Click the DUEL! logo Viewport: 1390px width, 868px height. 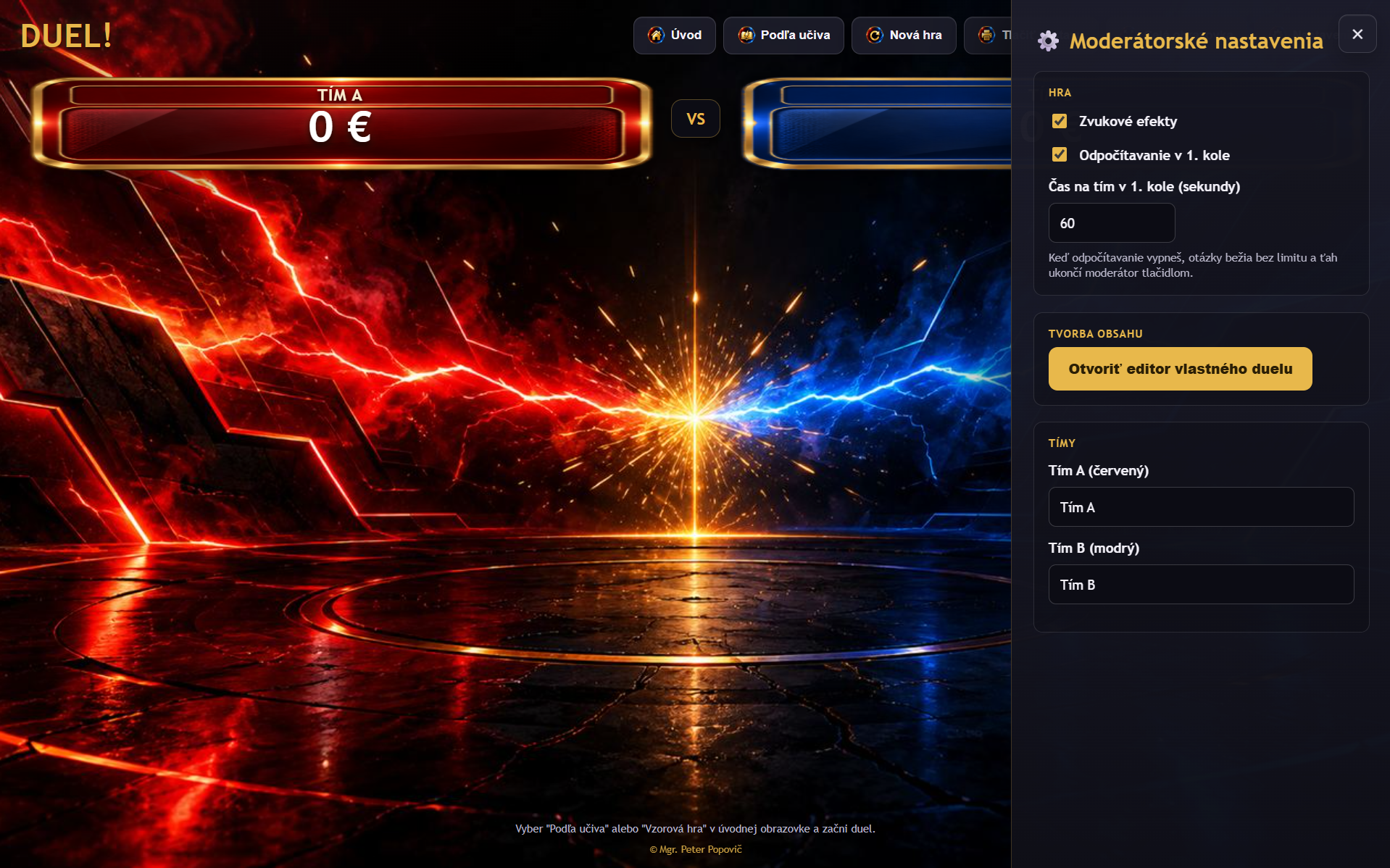tap(66, 36)
